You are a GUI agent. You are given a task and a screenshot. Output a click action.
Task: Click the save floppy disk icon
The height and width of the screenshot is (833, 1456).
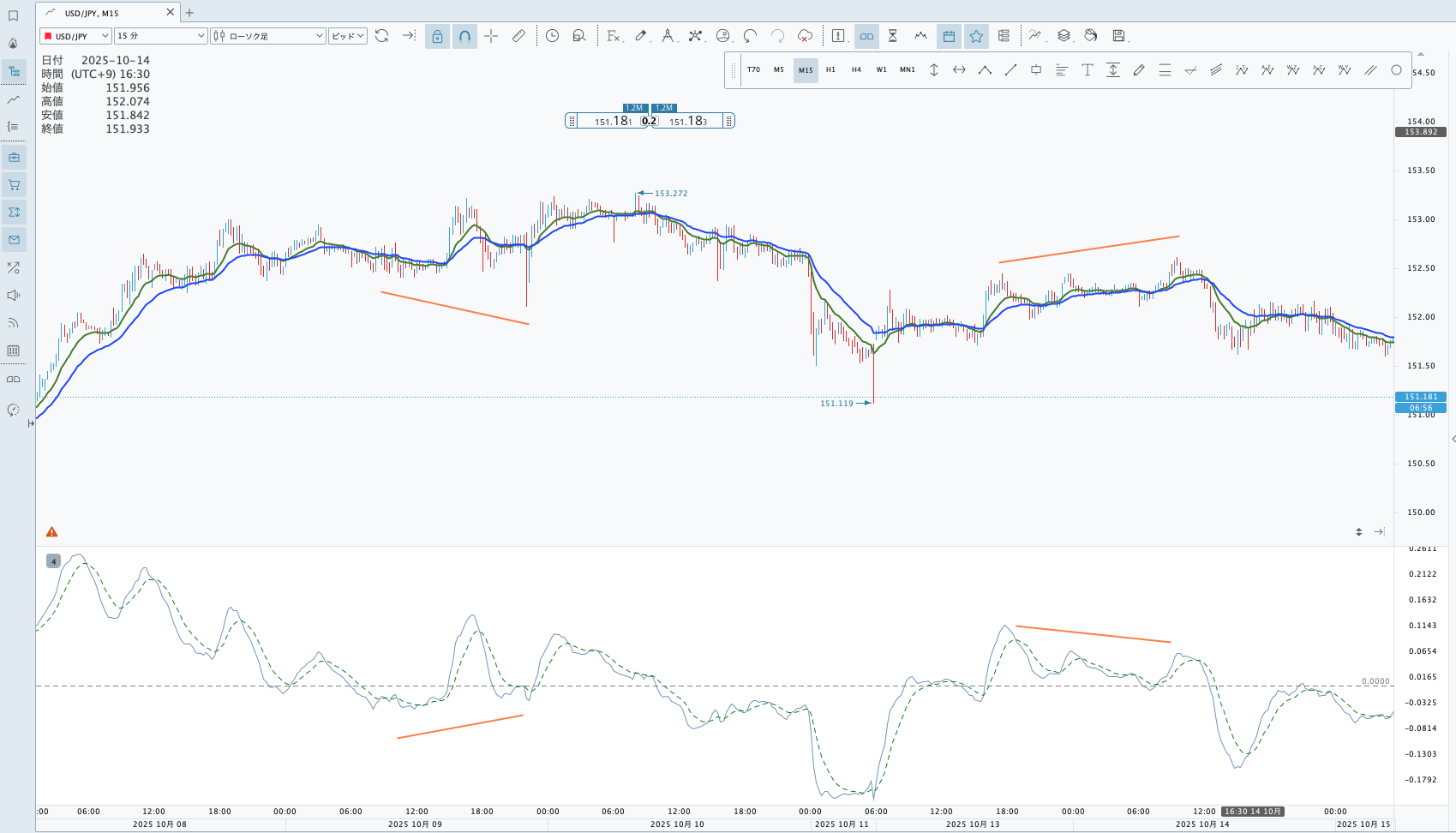point(1118,36)
